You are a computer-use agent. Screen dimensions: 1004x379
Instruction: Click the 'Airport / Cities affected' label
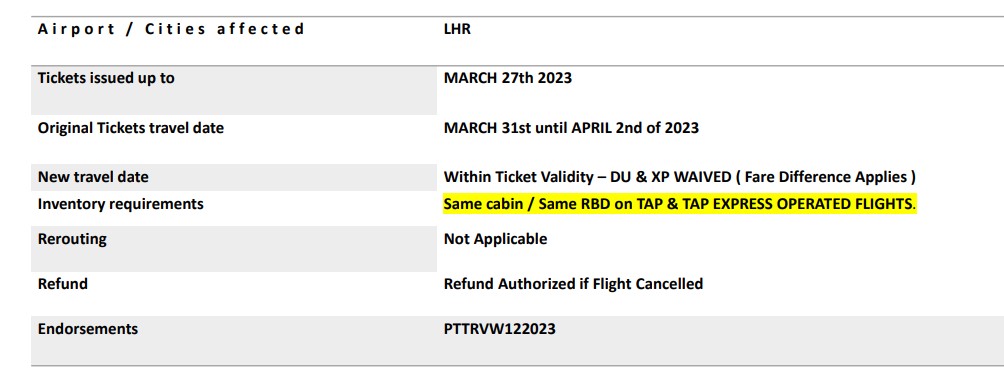(171, 29)
